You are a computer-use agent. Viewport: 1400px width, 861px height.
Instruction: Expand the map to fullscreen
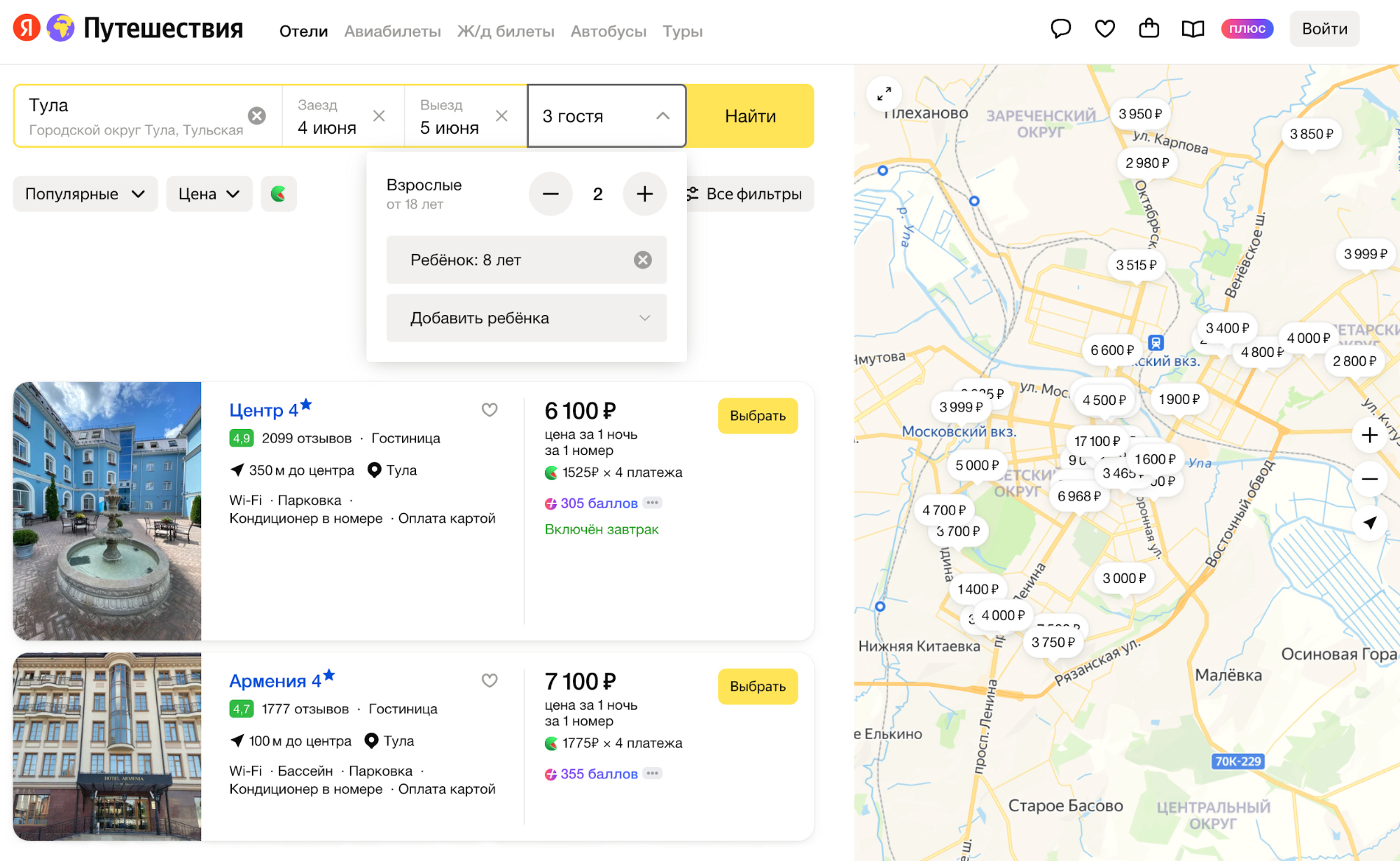pos(885,93)
